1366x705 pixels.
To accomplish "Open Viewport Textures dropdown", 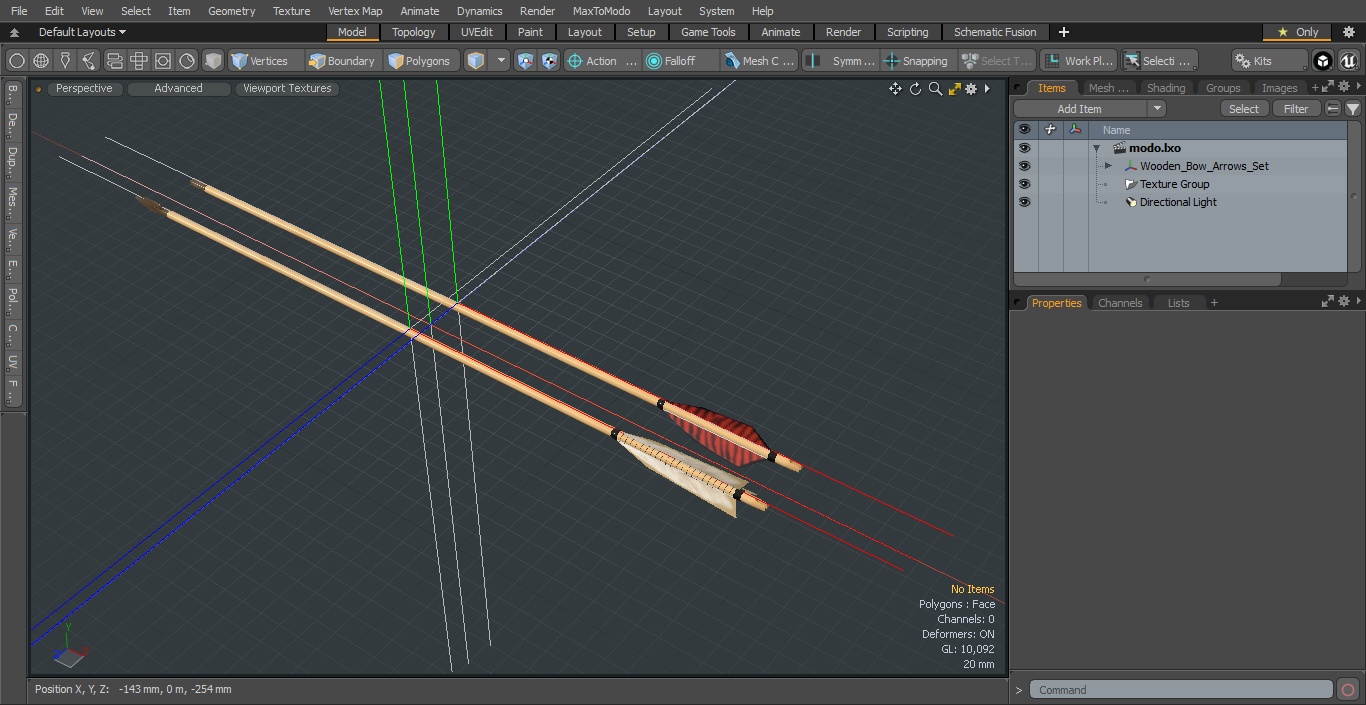I will coord(287,88).
